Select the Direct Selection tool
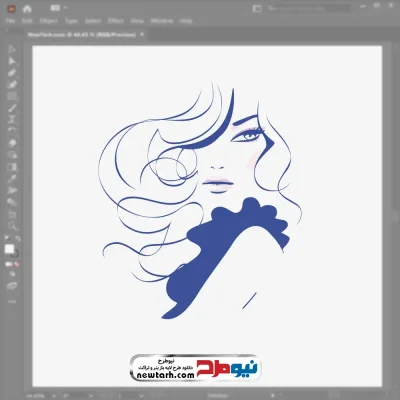This screenshot has height=400, width=400. click(x=12, y=61)
